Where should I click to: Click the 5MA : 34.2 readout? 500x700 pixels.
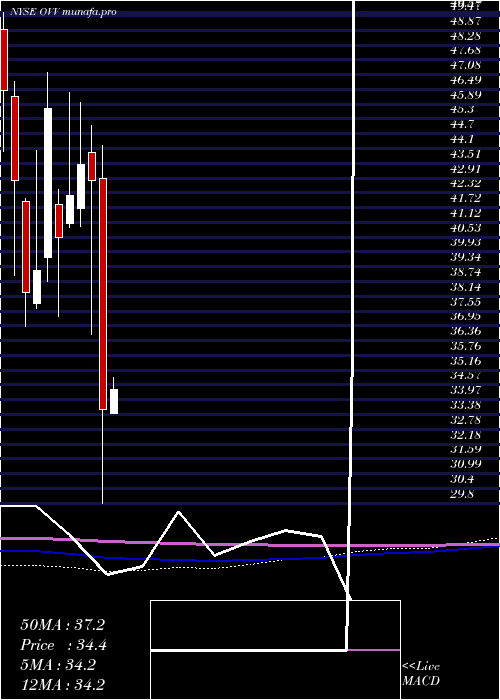click(58, 665)
